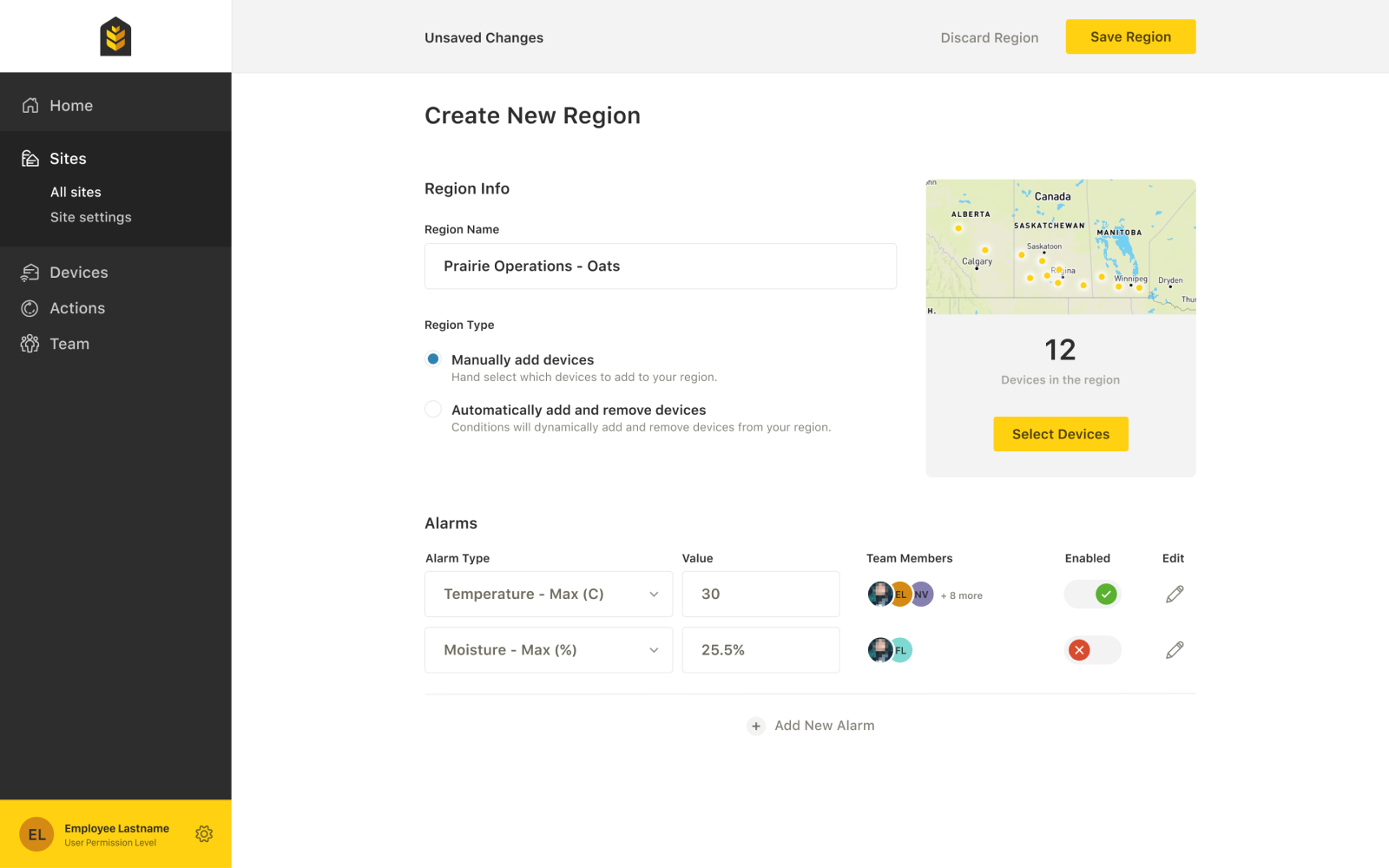The height and width of the screenshot is (868, 1389).
Task: Open All sites submenu
Action: tap(76, 192)
